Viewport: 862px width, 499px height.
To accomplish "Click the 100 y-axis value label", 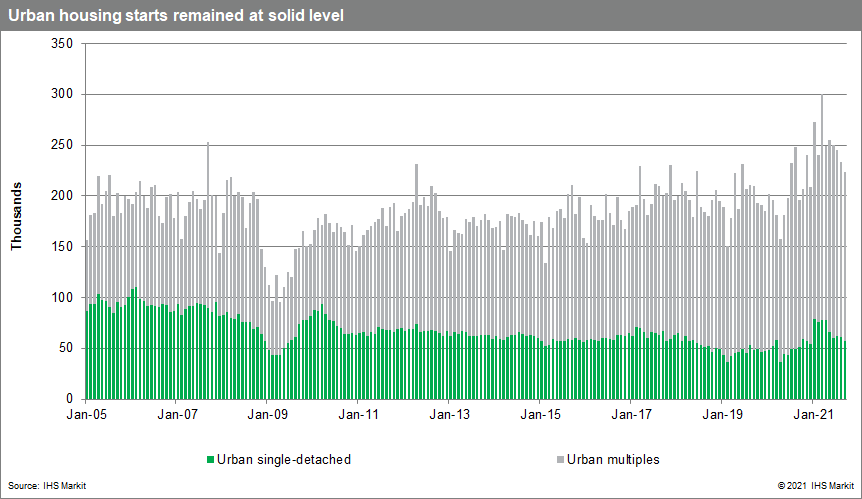I will tap(61, 298).
